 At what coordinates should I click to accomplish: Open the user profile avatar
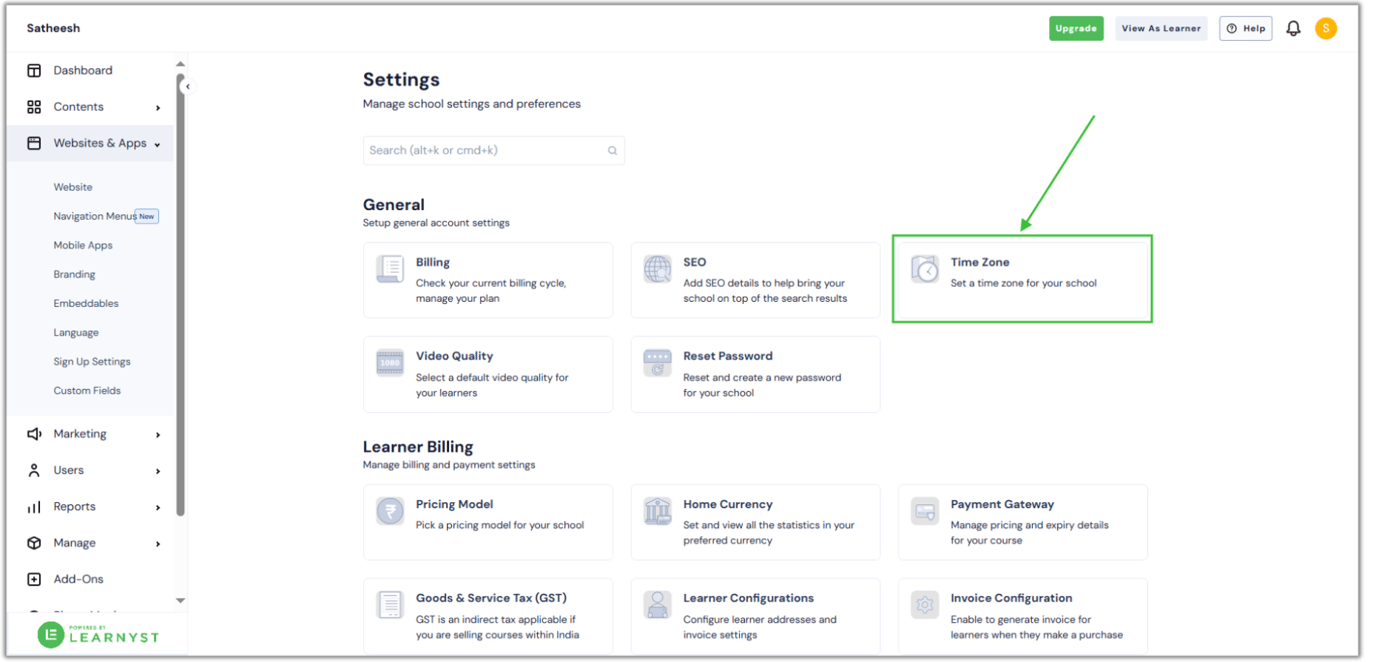pos(1326,29)
